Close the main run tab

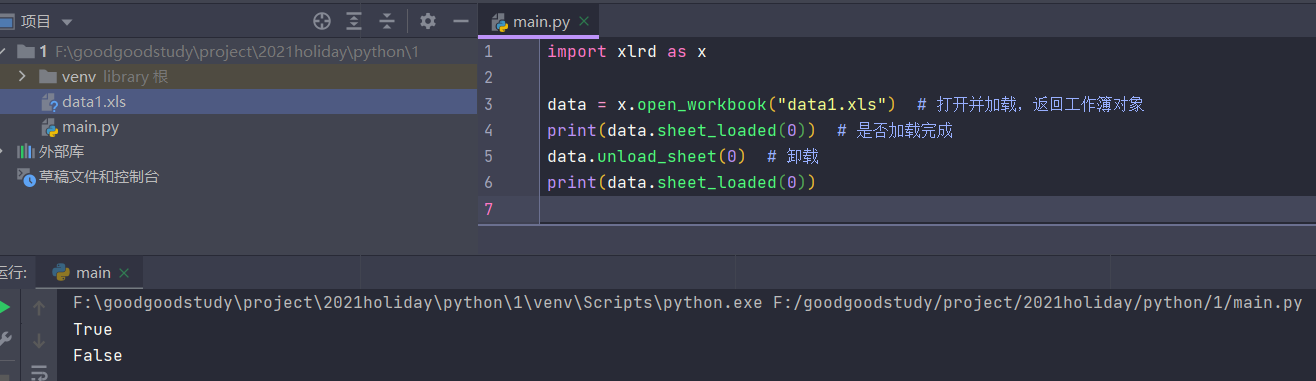tap(124, 273)
